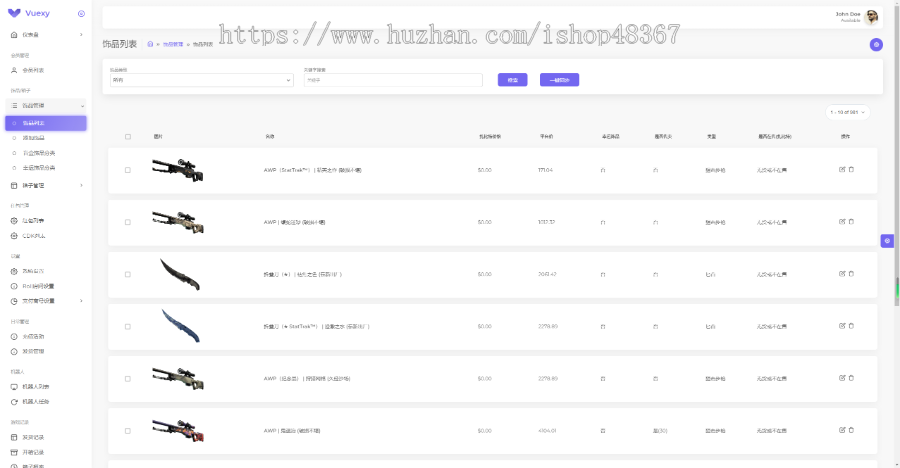Delete the AWP (纪念品) row
Screen dimensions: 900x468
[x=851, y=378]
